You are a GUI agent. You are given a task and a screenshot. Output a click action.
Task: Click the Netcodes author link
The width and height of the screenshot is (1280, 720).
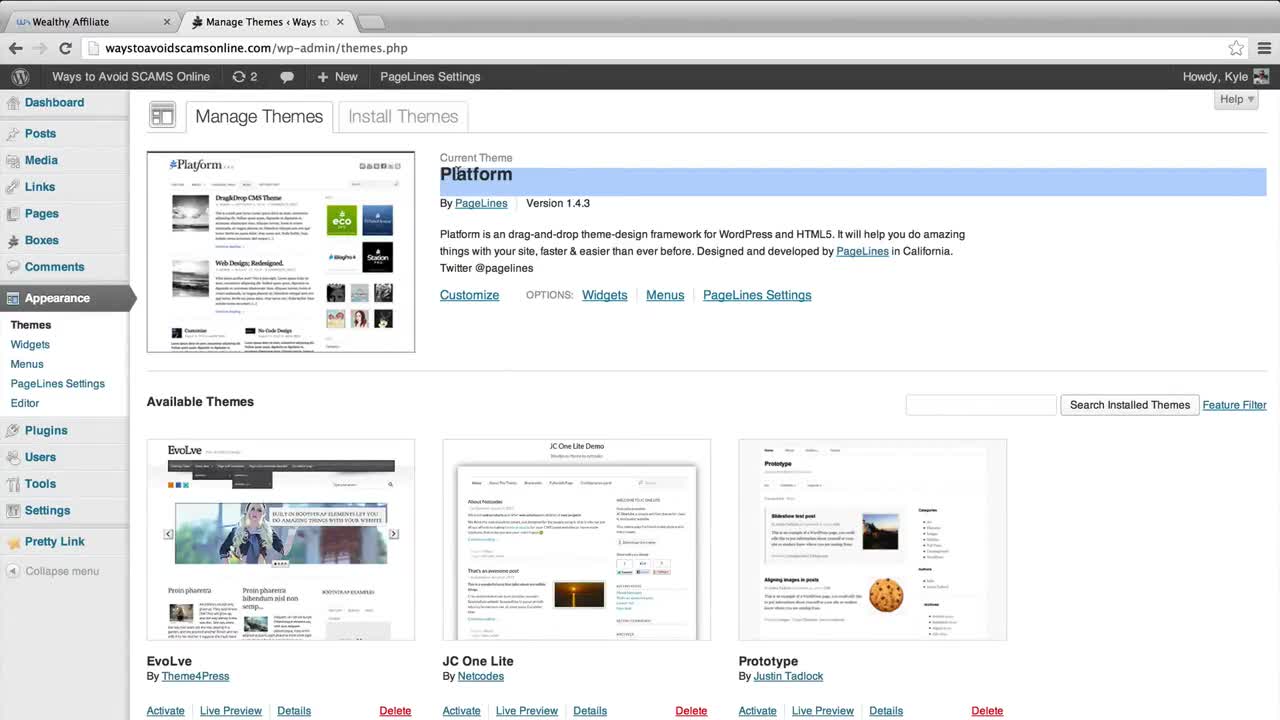click(x=480, y=676)
